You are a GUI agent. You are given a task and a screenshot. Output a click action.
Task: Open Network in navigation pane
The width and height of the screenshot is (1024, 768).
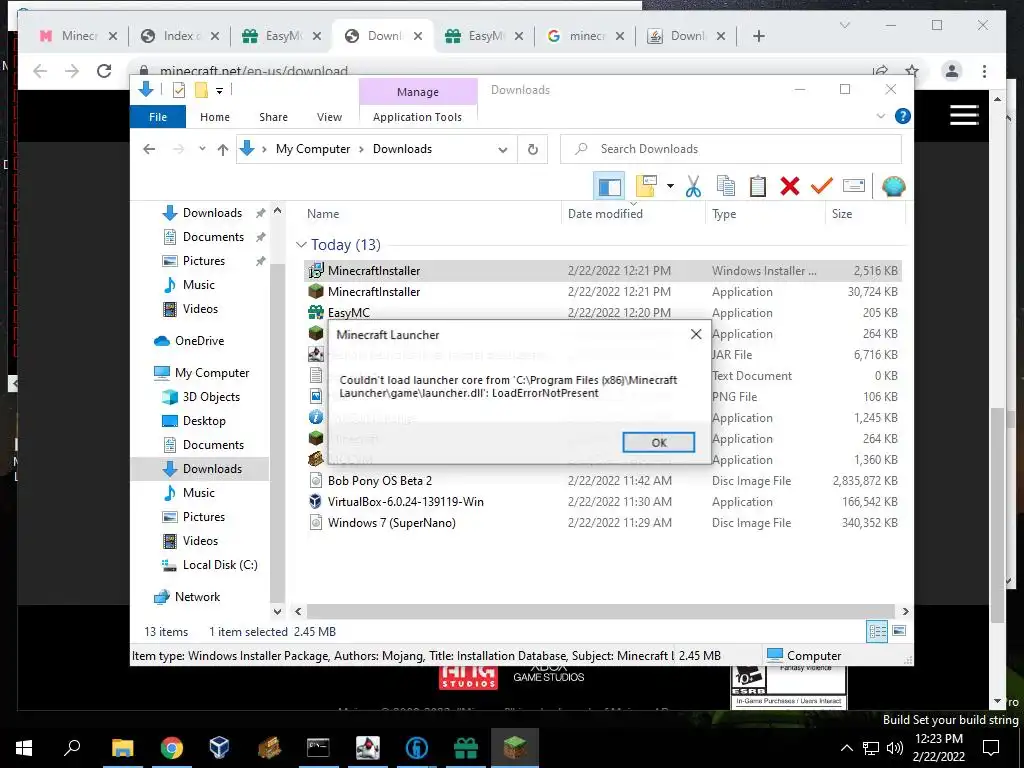(x=197, y=597)
